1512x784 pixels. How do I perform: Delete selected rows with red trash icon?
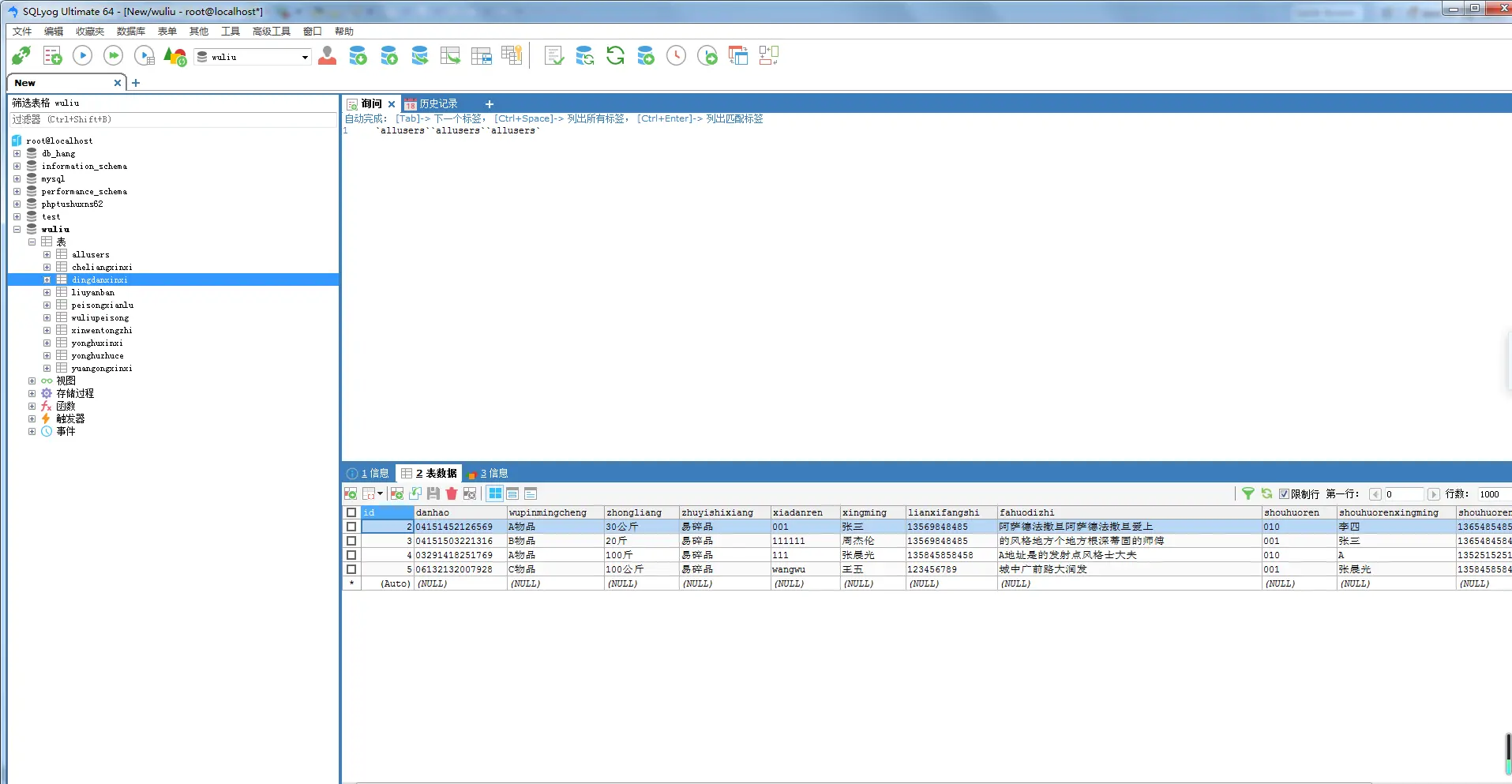(x=452, y=494)
